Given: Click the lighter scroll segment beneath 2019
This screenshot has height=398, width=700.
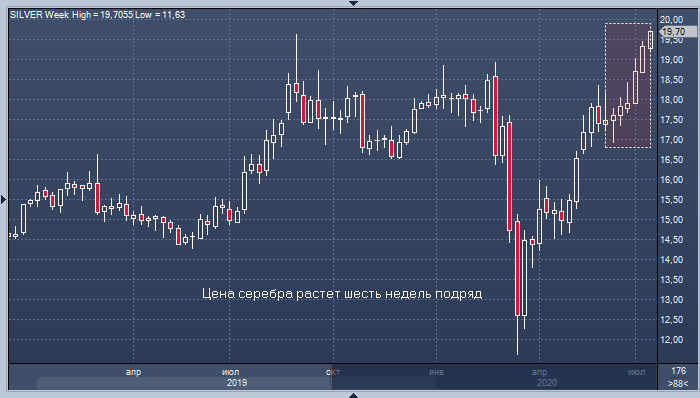Looking at the screenshot, I should (x=184, y=383).
